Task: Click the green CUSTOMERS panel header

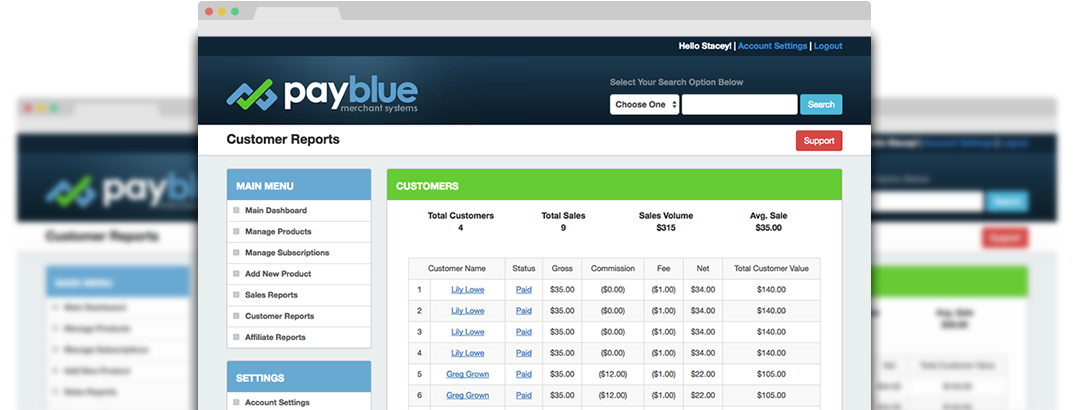Action: (x=614, y=185)
